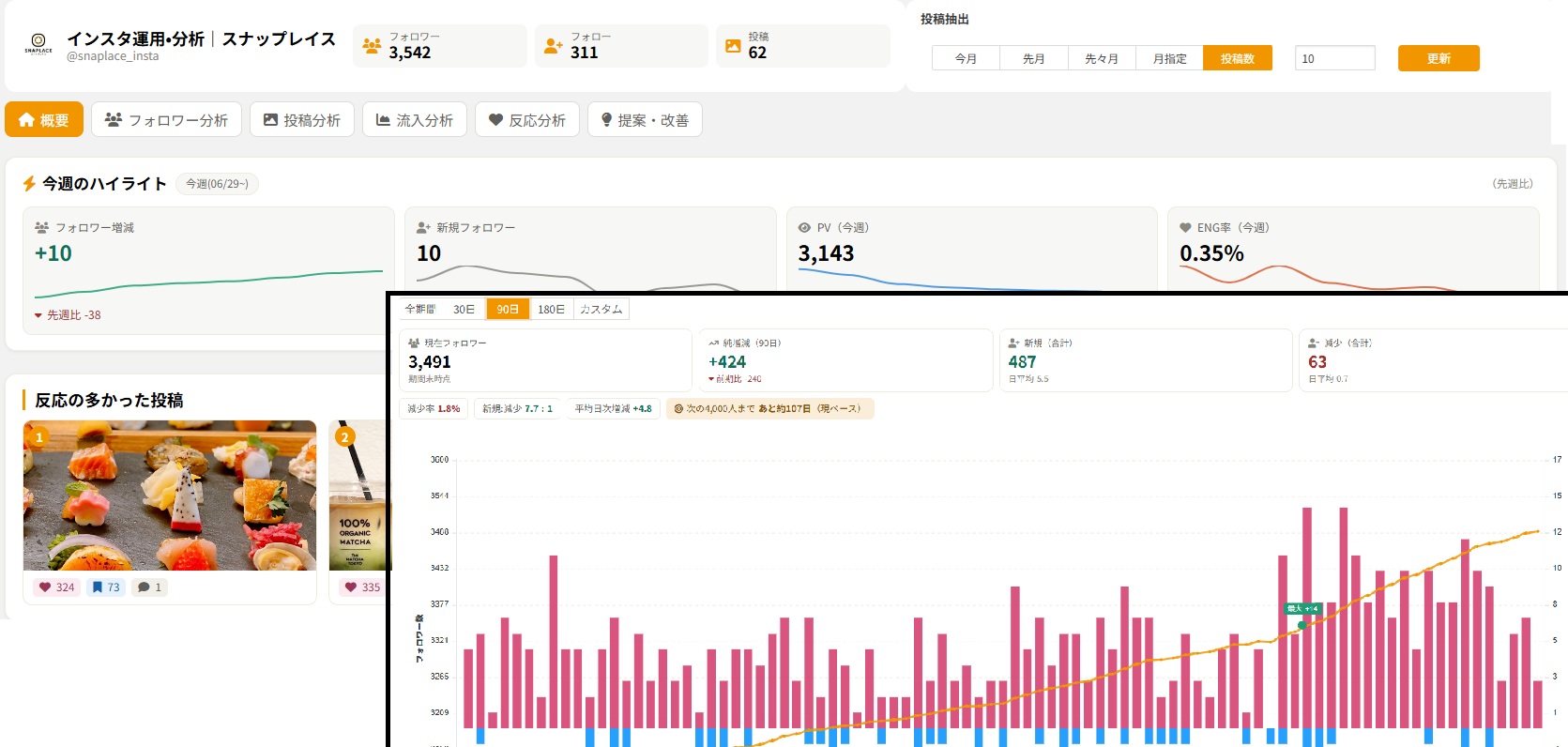Open the 提案・改善 tab
This screenshot has height=747, width=1568.
(x=645, y=120)
